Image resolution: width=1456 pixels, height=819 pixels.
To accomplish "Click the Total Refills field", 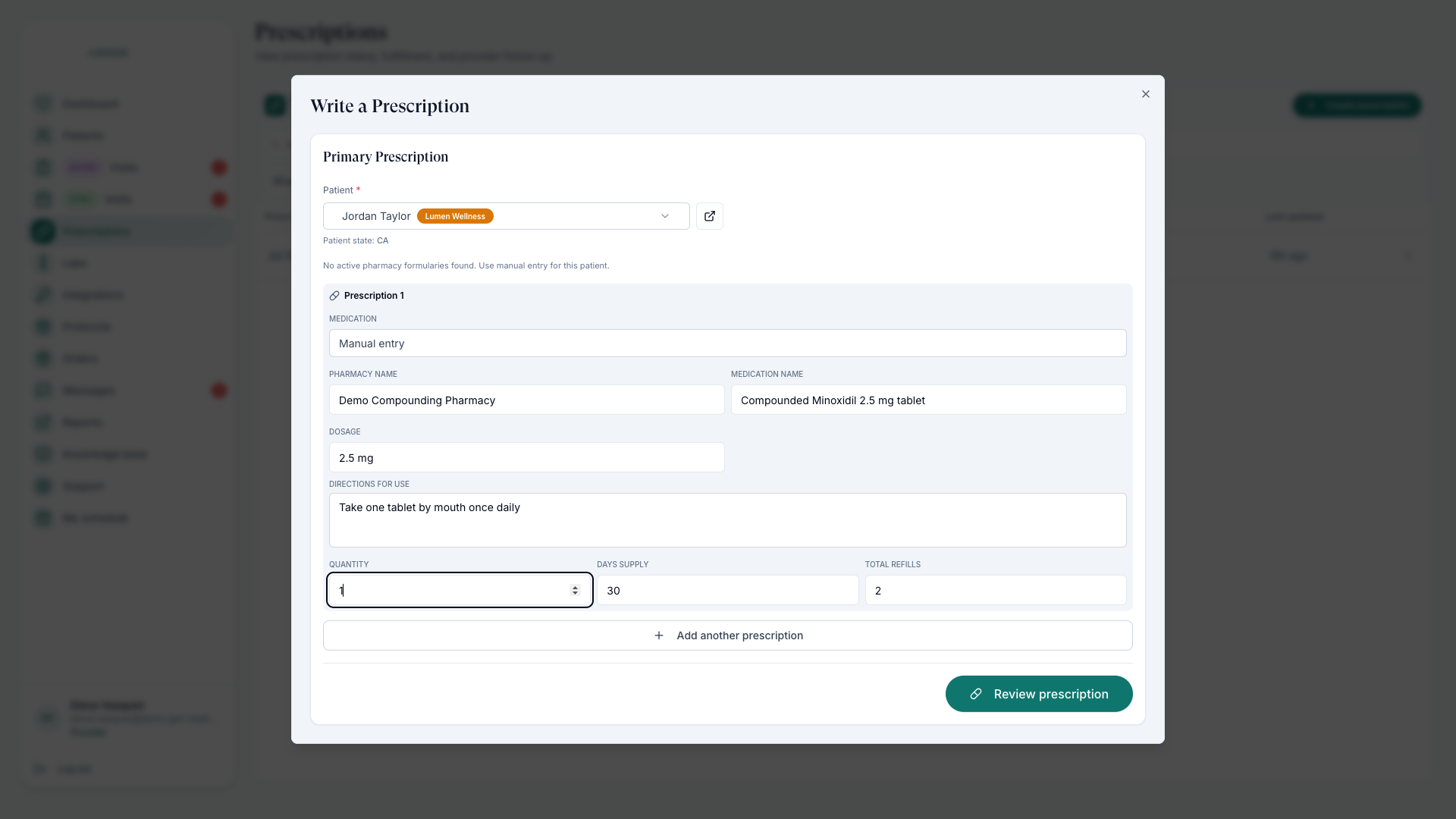I will pos(995,590).
